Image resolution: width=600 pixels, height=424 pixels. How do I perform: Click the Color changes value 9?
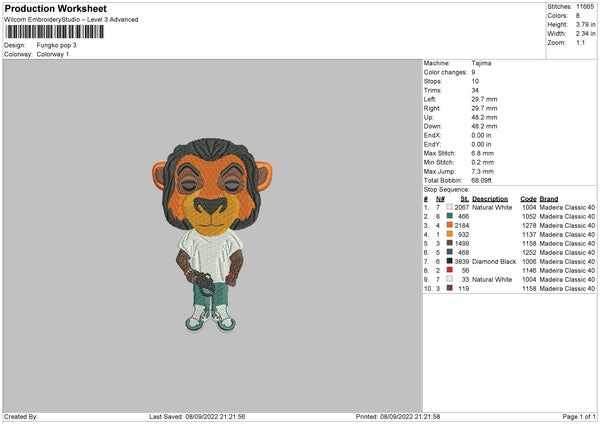pyautogui.click(x=473, y=72)
